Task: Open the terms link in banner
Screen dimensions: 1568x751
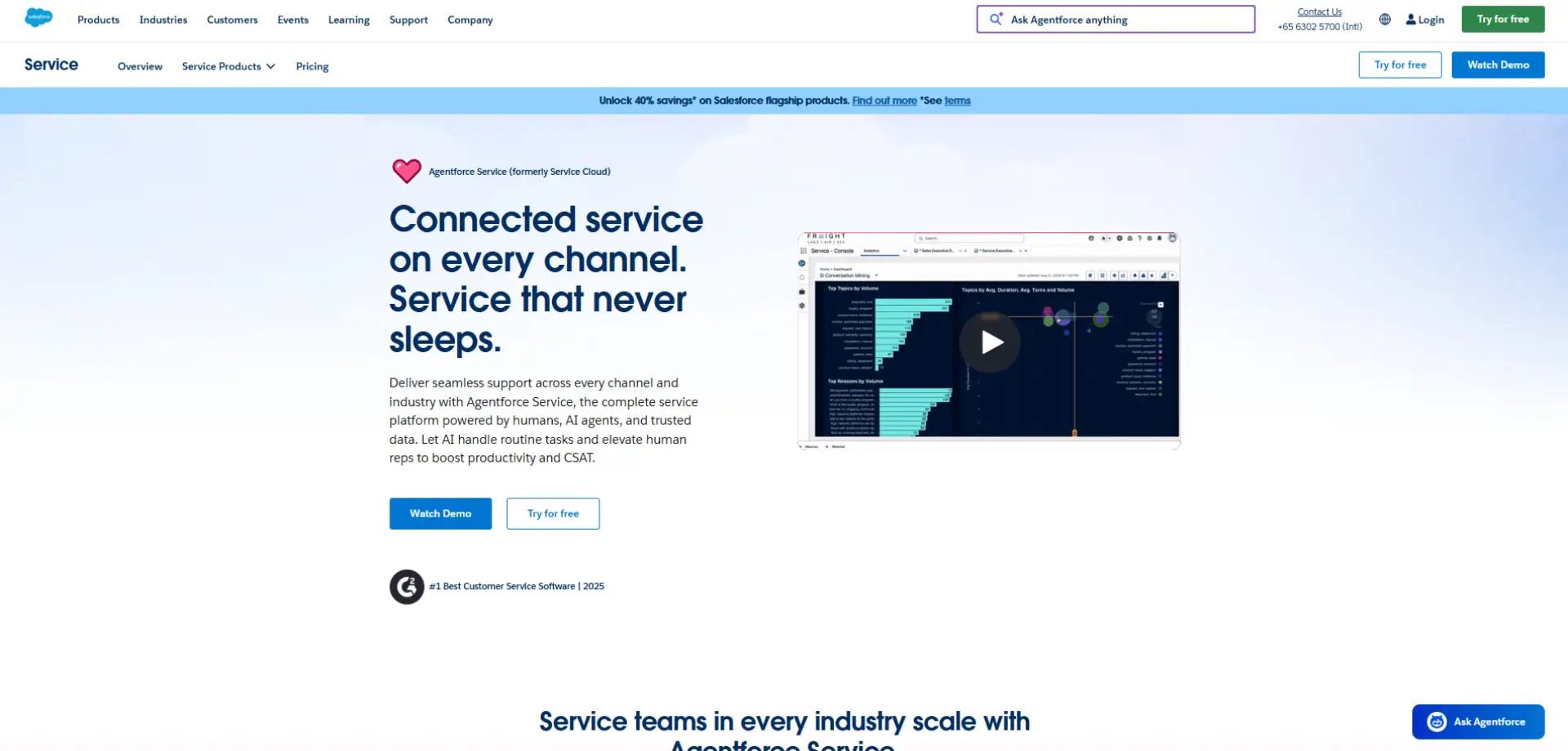Action: [x=957, y=101]
